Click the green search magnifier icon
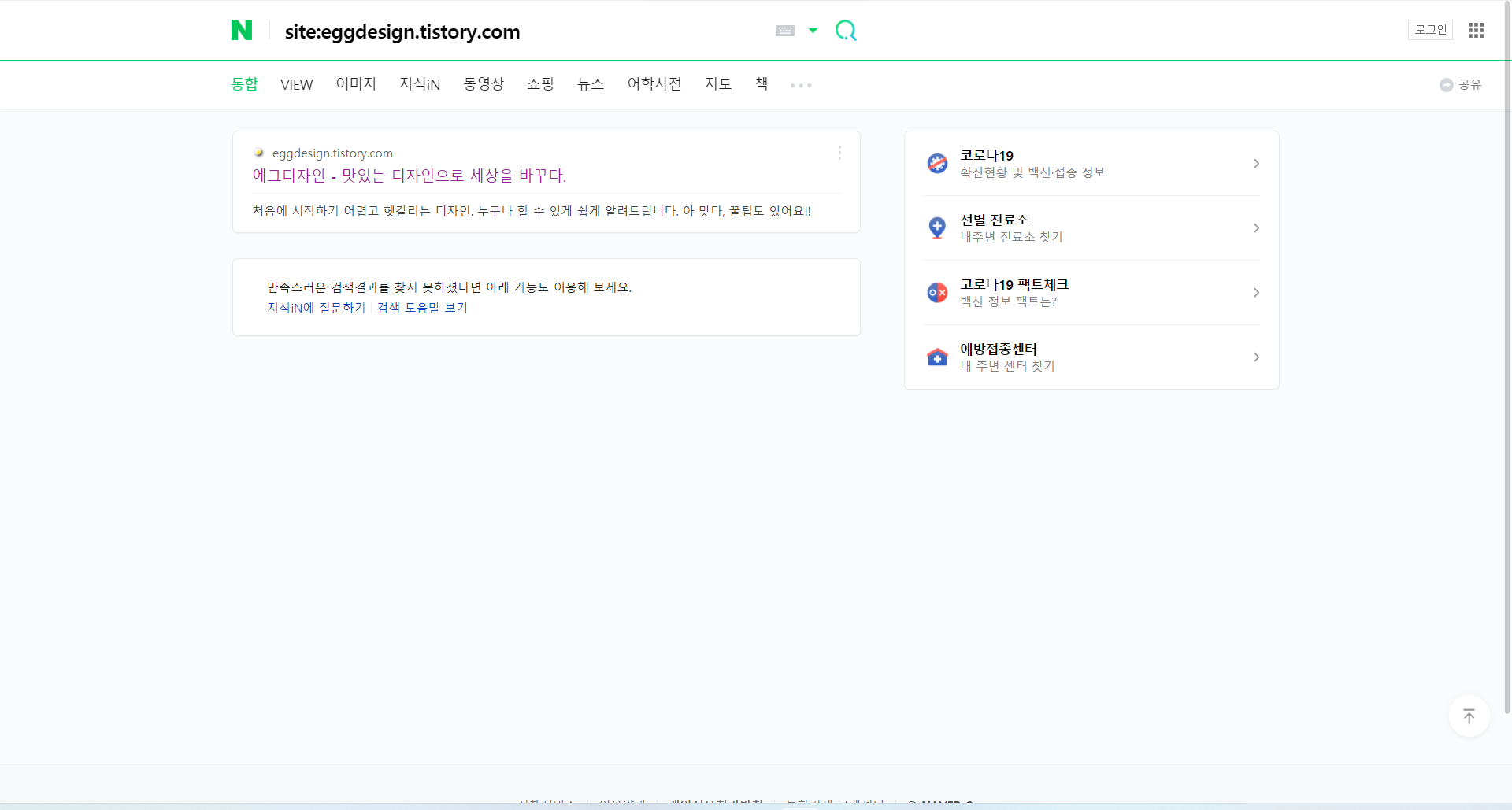 846,31
